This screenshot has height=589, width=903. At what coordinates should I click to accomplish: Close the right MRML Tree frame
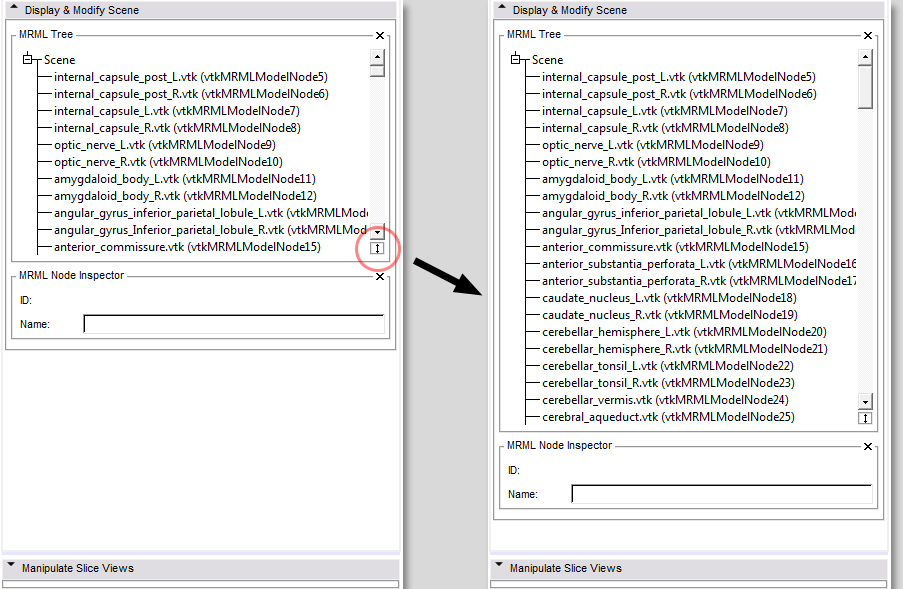868,35
